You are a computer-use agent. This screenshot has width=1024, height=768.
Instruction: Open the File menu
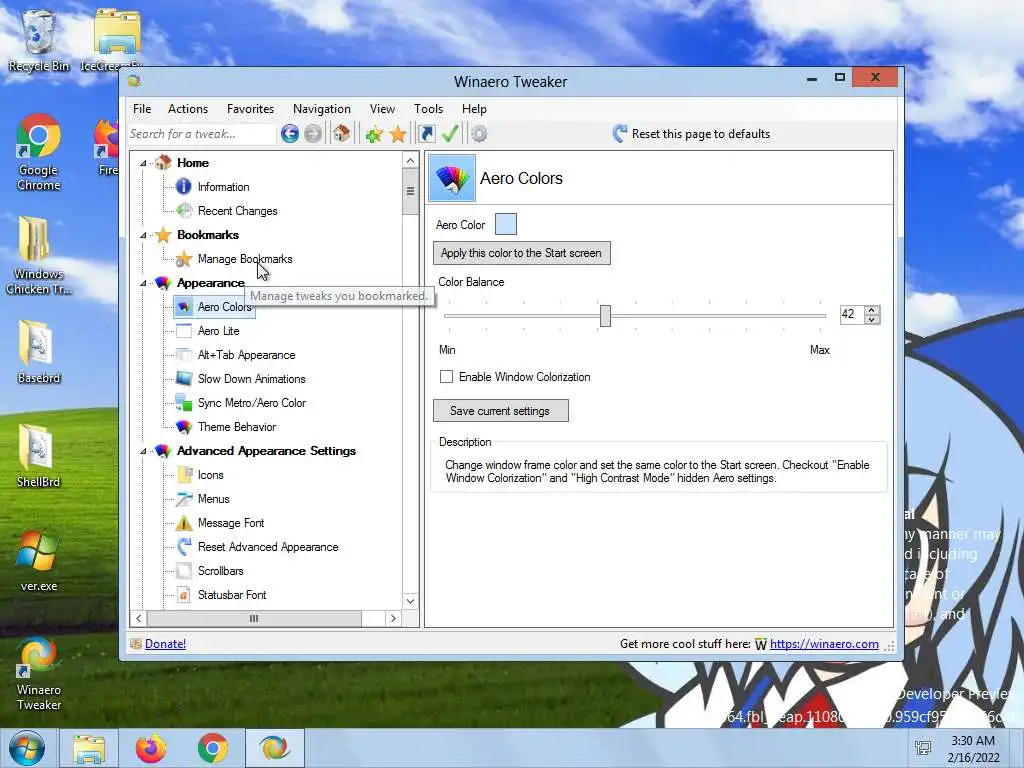tap(142, 109)
